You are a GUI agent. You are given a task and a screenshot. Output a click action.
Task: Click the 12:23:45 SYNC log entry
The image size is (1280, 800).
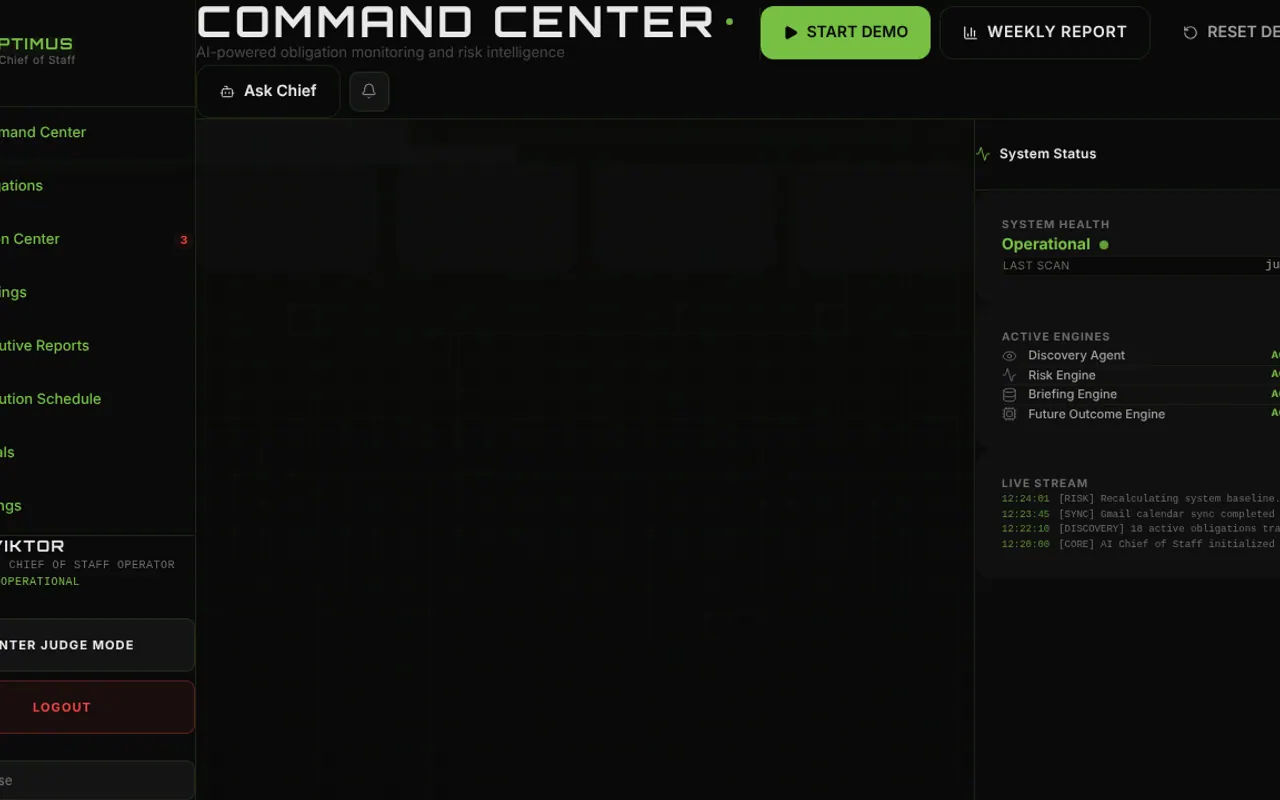pyautogui.click(x=1138, y=514)
